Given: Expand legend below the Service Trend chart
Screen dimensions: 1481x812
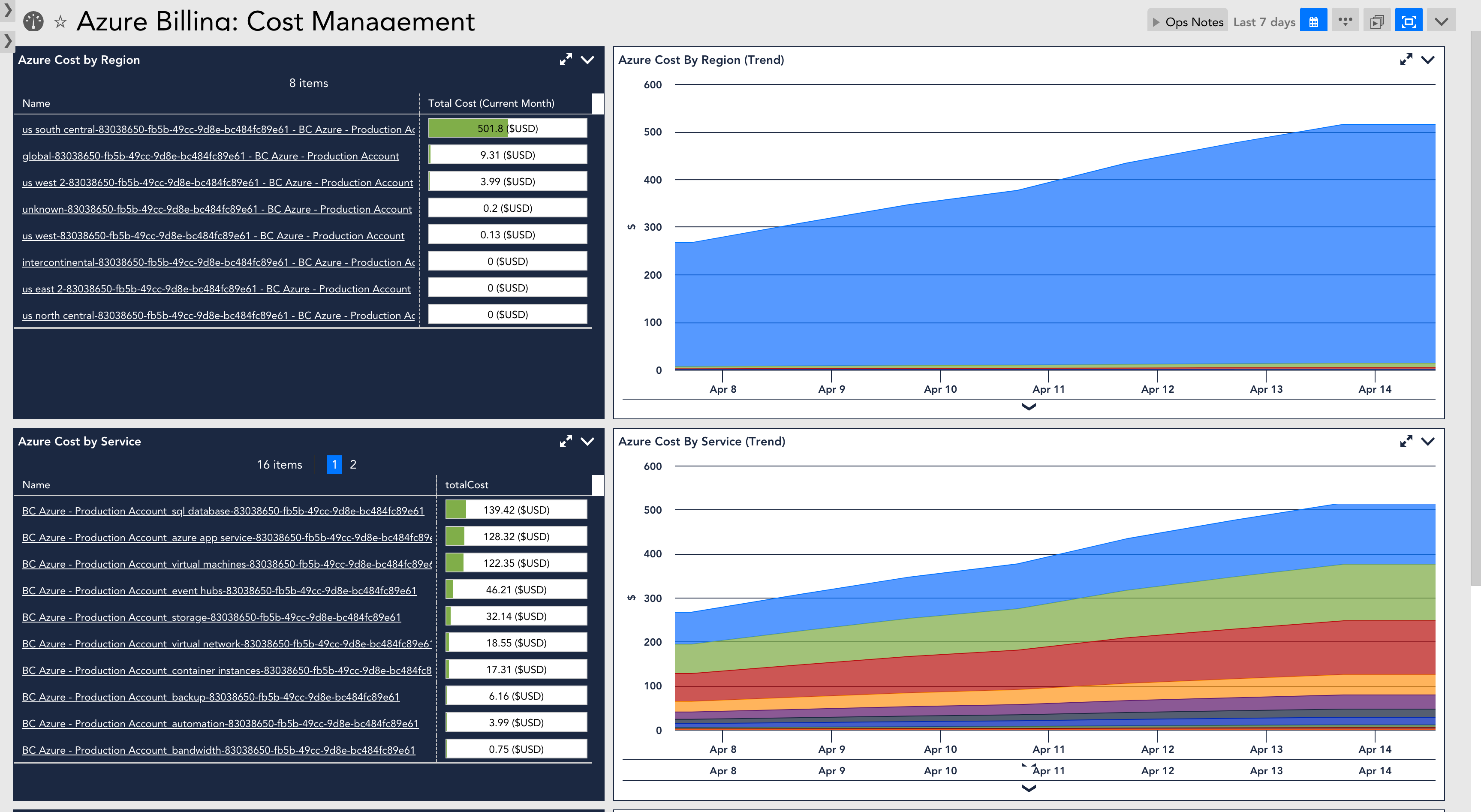Looking at the screenshot, I should tap(1029, 788).
